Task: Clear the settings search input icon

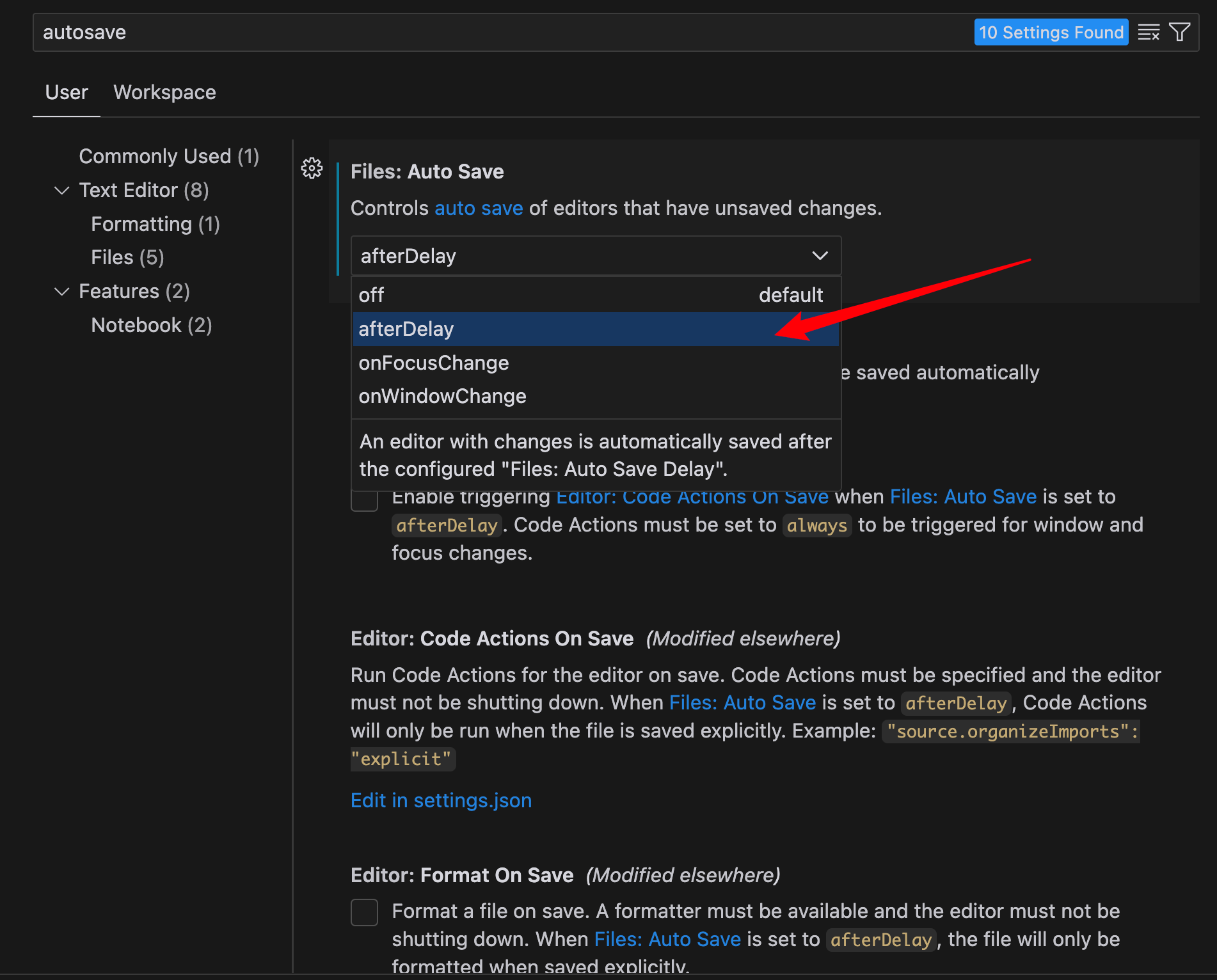Action: click(x=1149, y=33)
